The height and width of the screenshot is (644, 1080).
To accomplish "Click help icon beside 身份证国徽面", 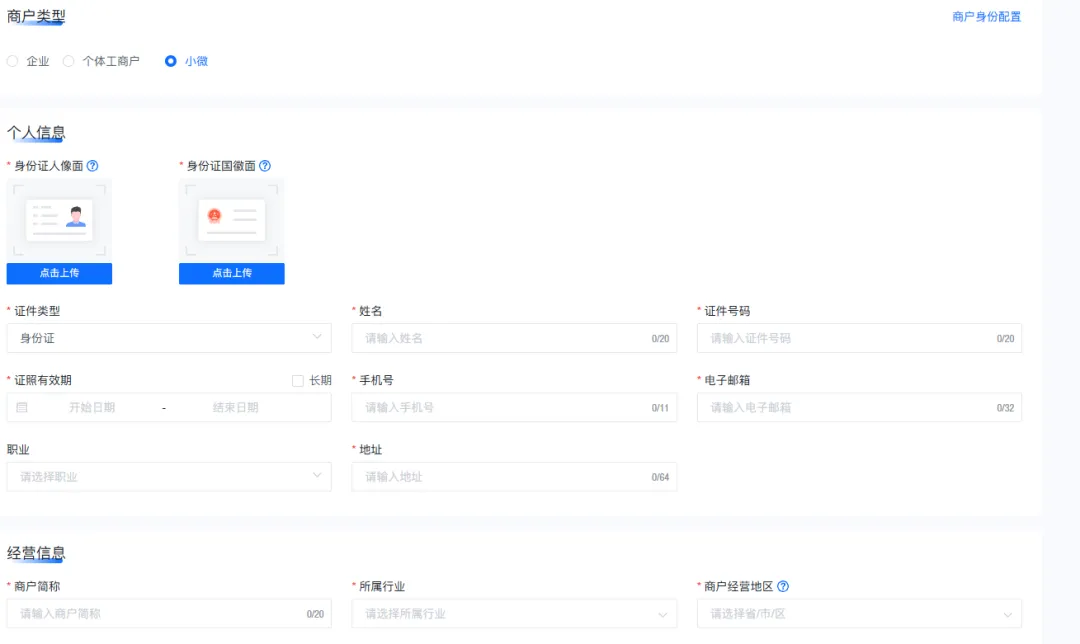I will pyautogui.click(x=264, y=166).
